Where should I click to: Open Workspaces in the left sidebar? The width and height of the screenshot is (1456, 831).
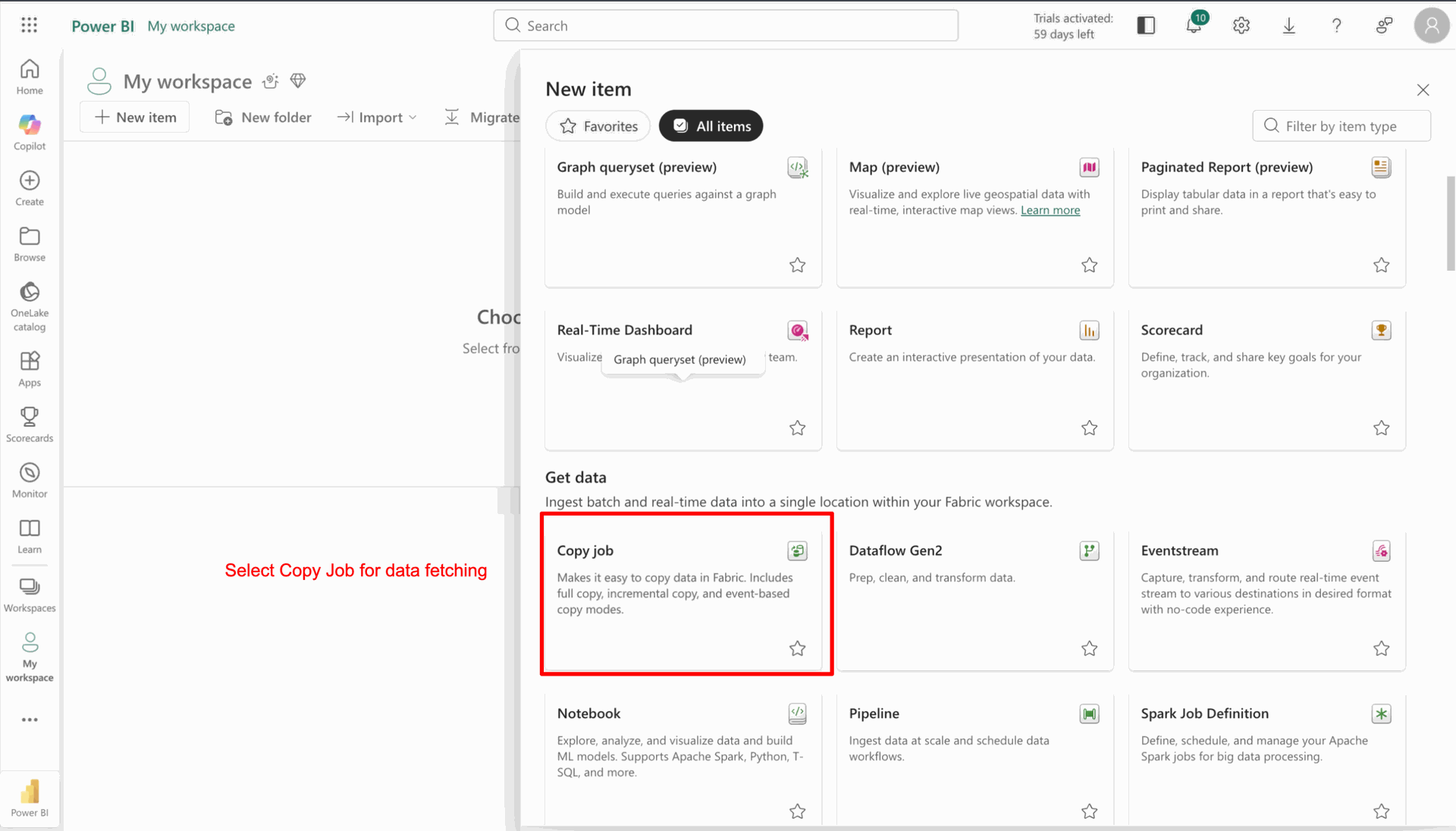click(30, 594)
